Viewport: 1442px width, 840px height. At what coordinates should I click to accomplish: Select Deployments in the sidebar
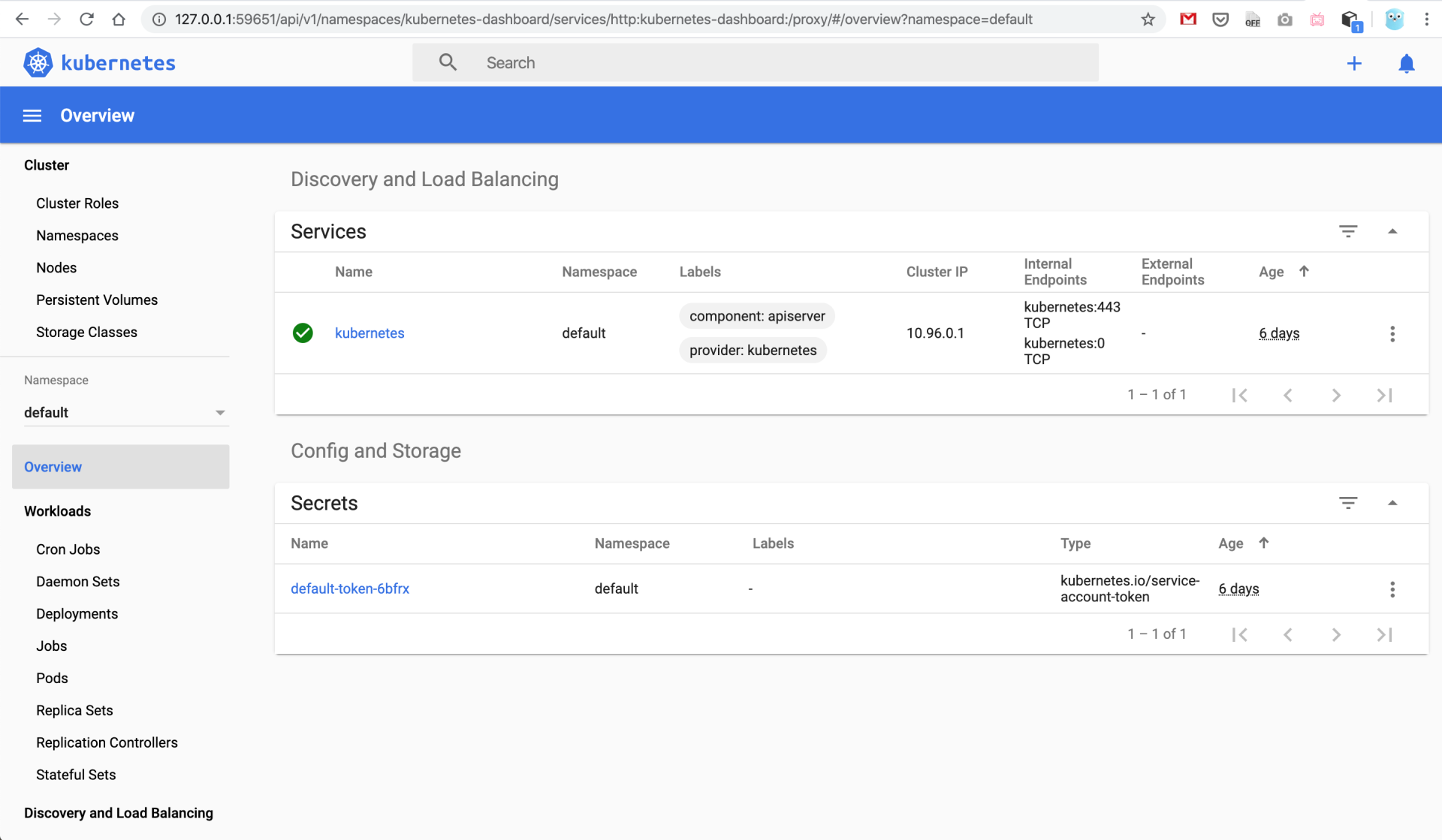click(77, 614)
